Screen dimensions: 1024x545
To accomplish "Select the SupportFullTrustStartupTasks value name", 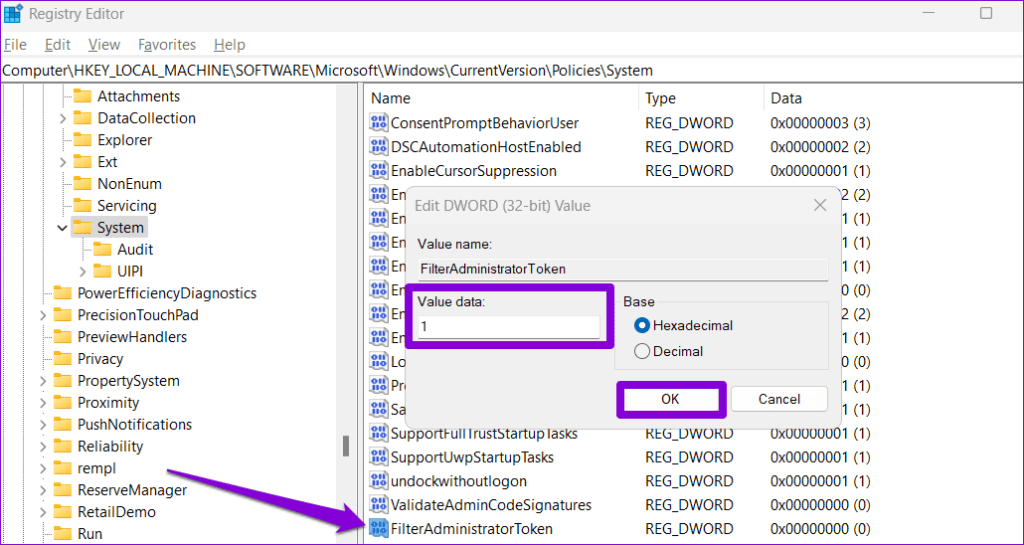I will [484, 433].
